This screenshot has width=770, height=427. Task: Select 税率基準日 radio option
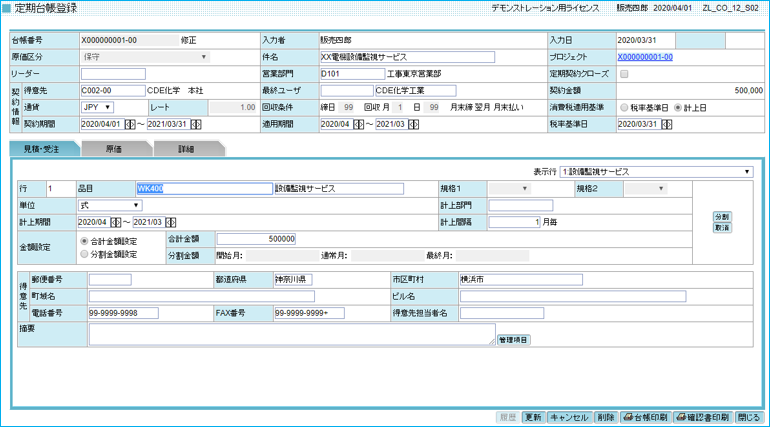[x=625, y=107]
